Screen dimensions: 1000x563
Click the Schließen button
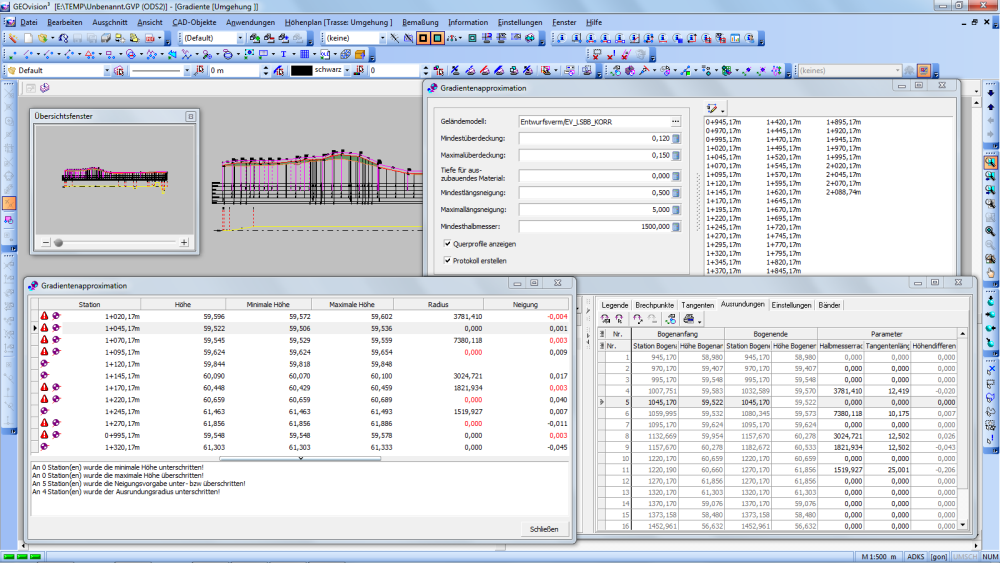pos(544,529)
